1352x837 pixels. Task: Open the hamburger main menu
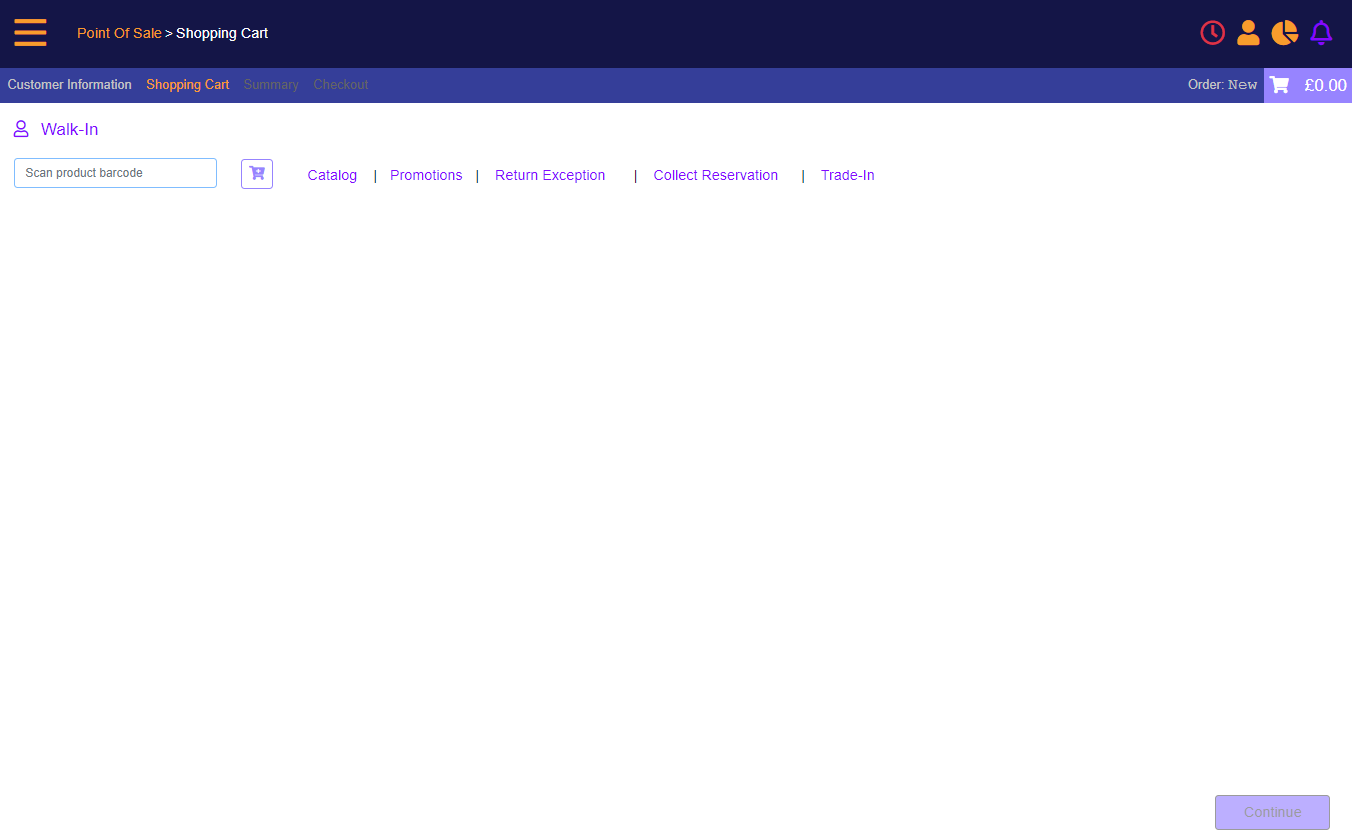tap(30, 33)
